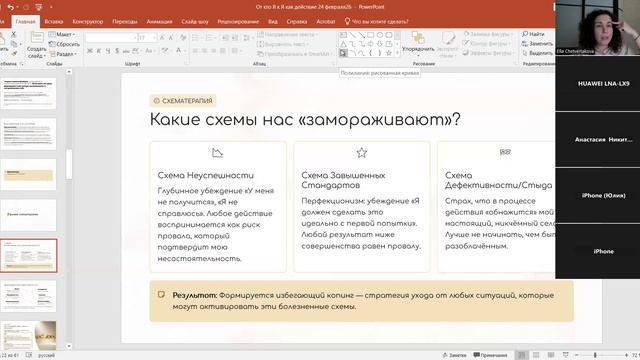Toggle italic with the К button
640x360 pixels.
[x=99, y=51]
